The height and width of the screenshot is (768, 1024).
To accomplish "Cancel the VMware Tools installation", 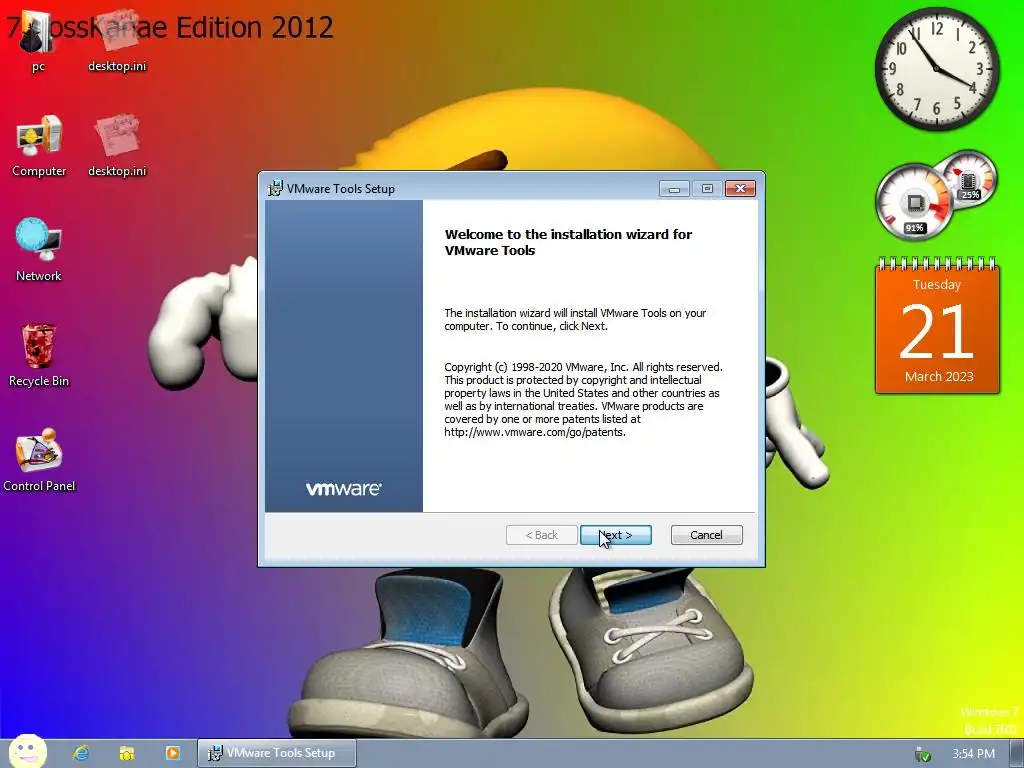I will (706, 535).
